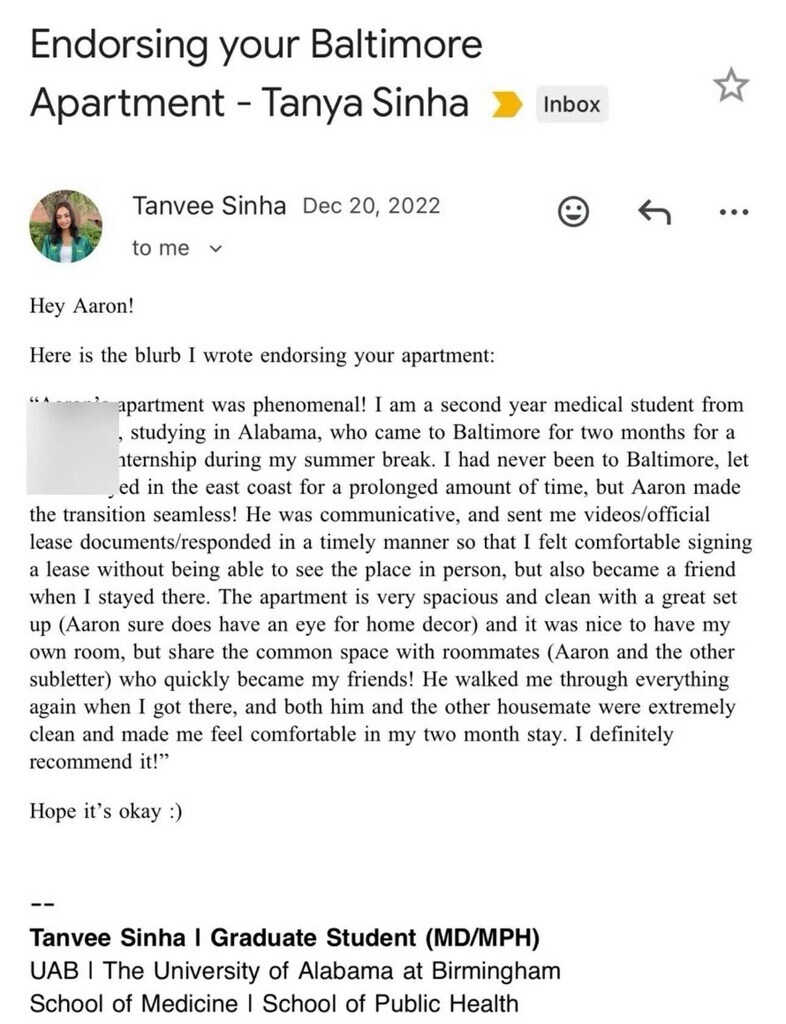
Task: Click the Inbox label tag
Action: click(571, 104)
